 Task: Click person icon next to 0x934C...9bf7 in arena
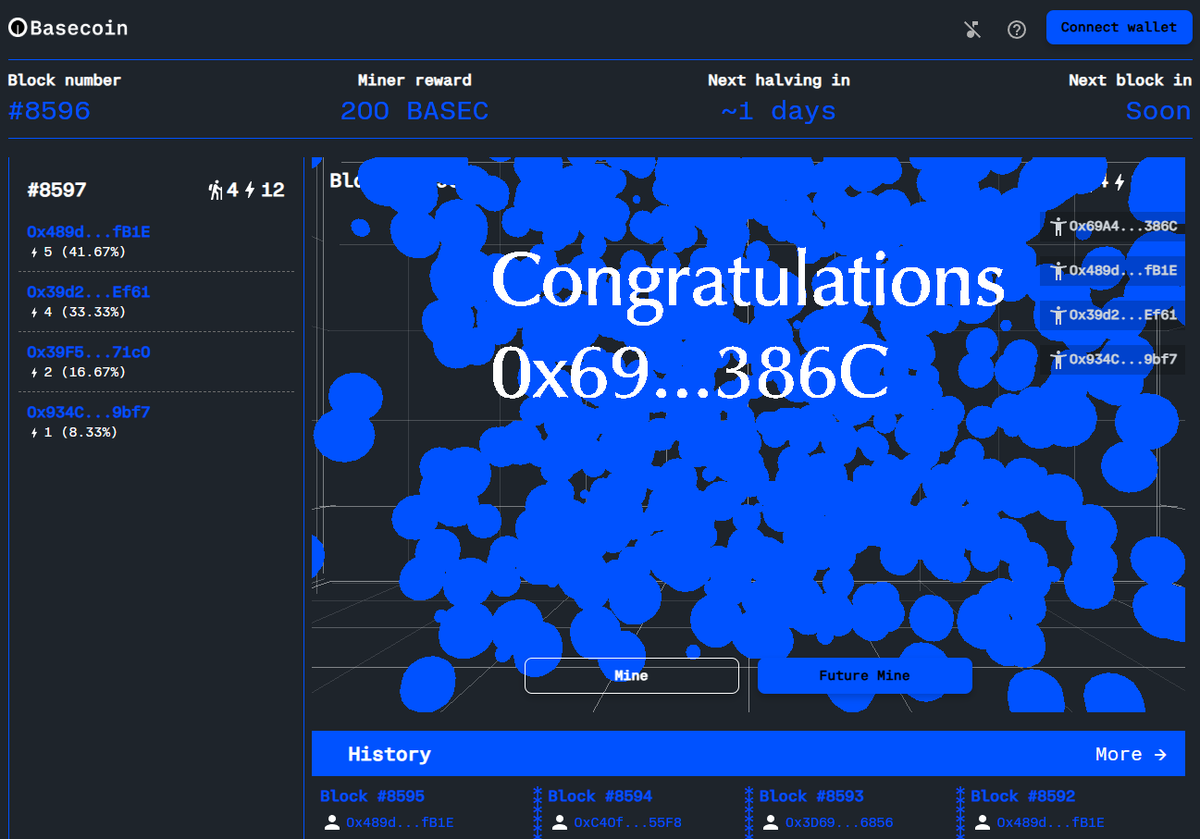point(1059,359)
